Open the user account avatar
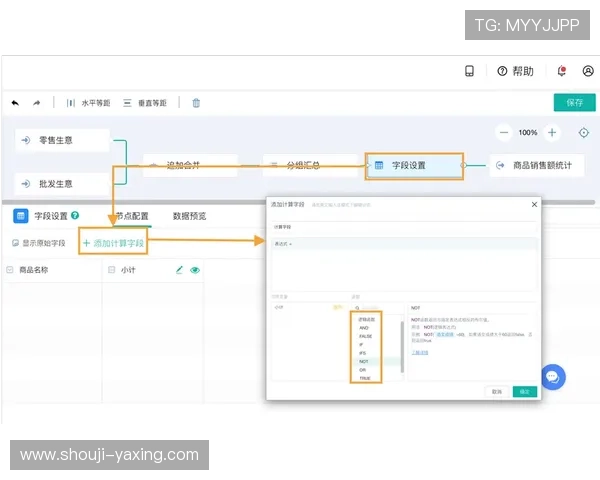The height and width of the screenshot is (480, 600). point(588,71)
